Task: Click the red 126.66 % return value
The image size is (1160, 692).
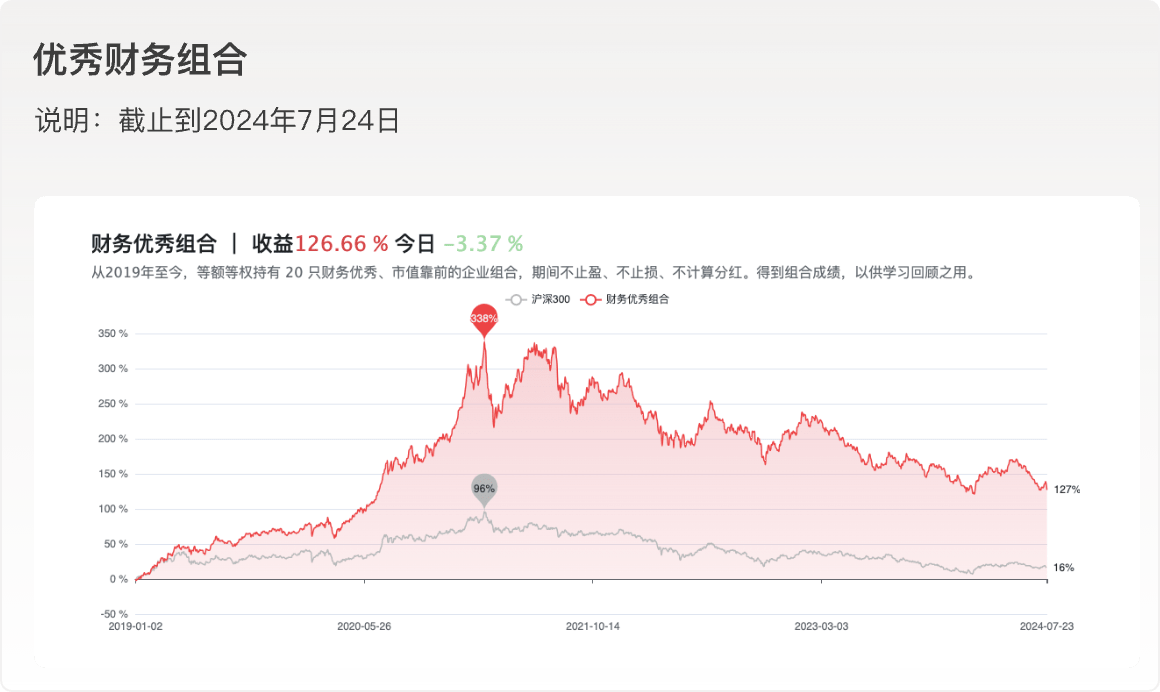Action: tap(341, 244)
